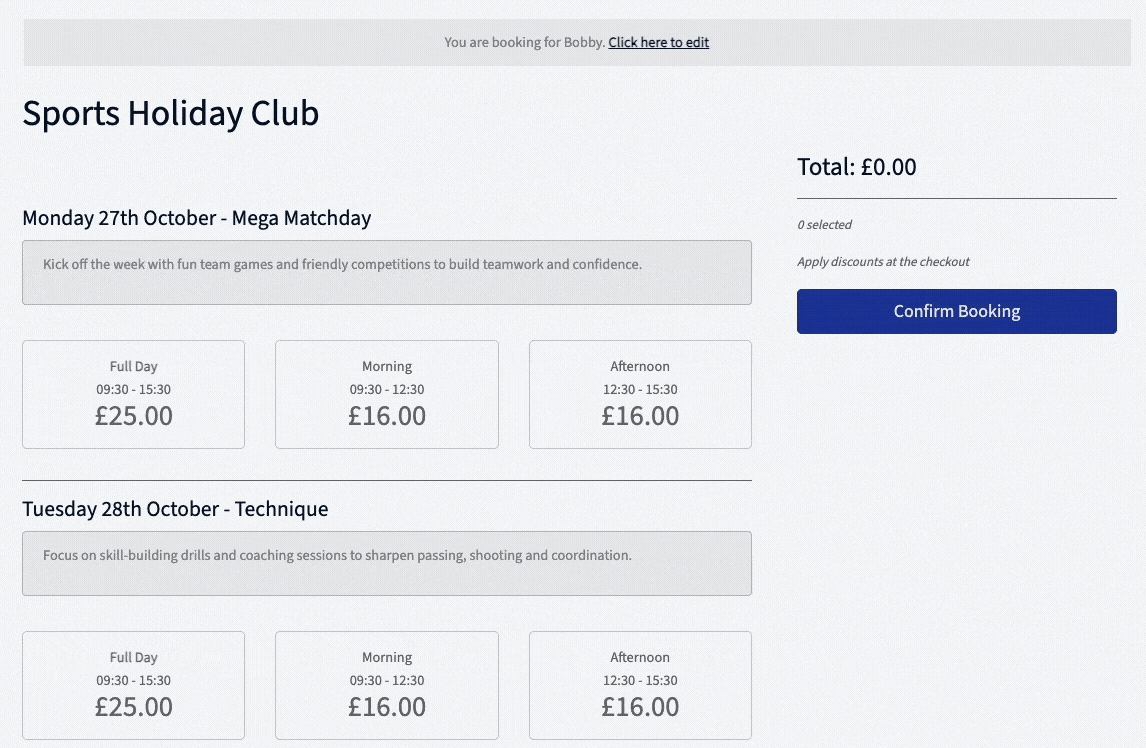The width and height of the screenshot is (1146, 748).
Task: Click the "Click here to edit" link
Action: point(658,42)
